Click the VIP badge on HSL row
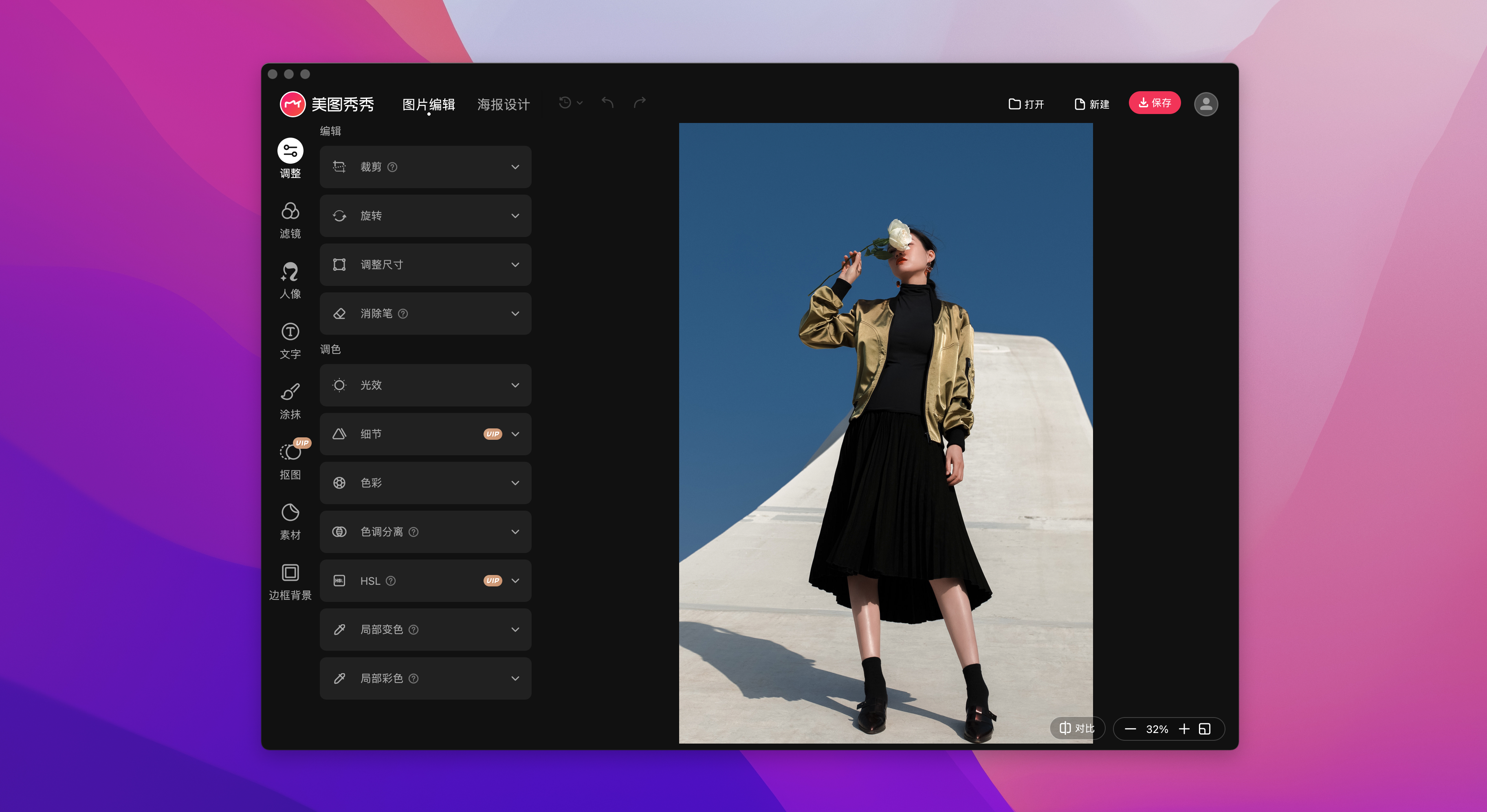The image size is (1487, 812). coord(493,581)
